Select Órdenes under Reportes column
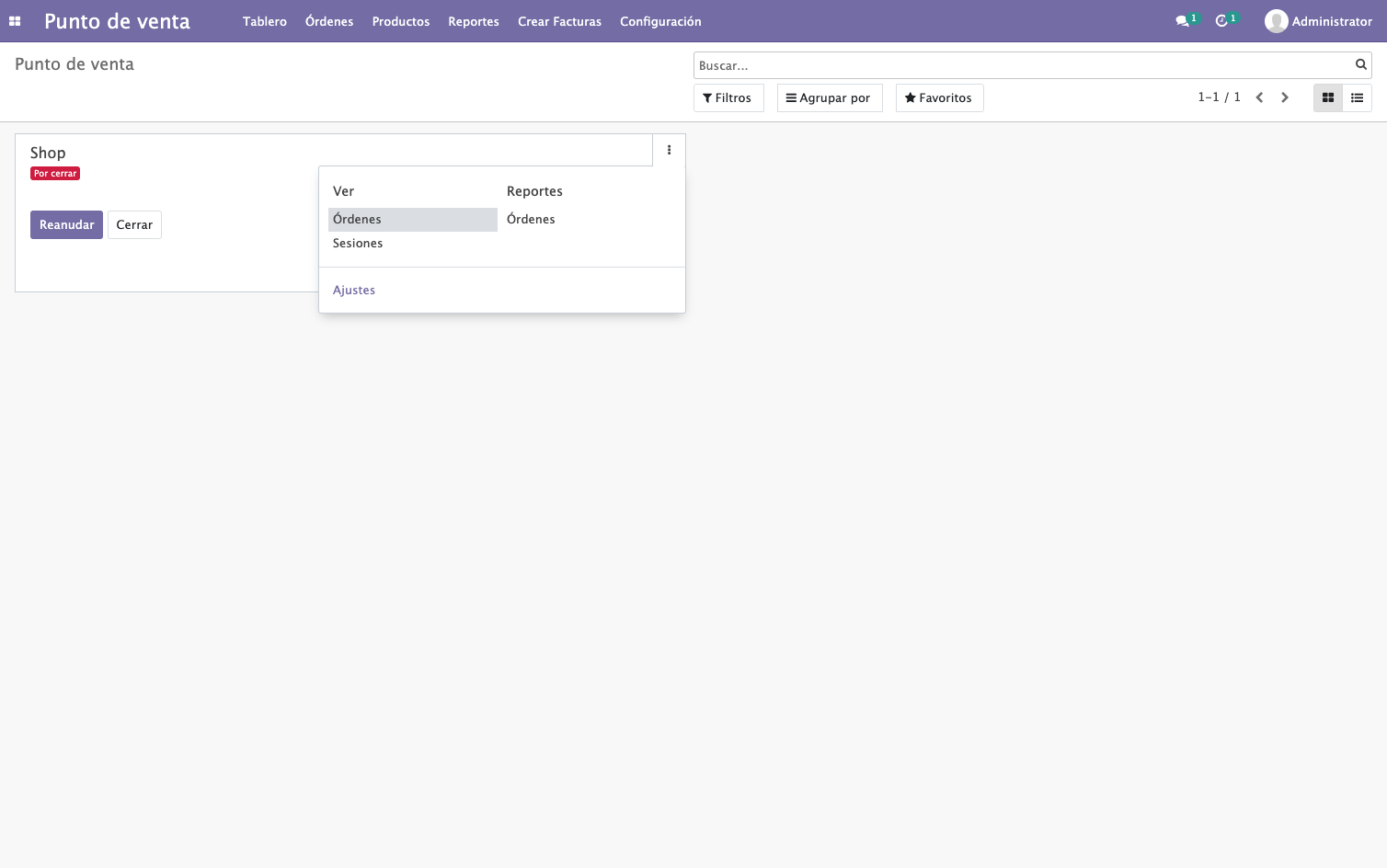The image size is (1387, 868). click(531, 220)
